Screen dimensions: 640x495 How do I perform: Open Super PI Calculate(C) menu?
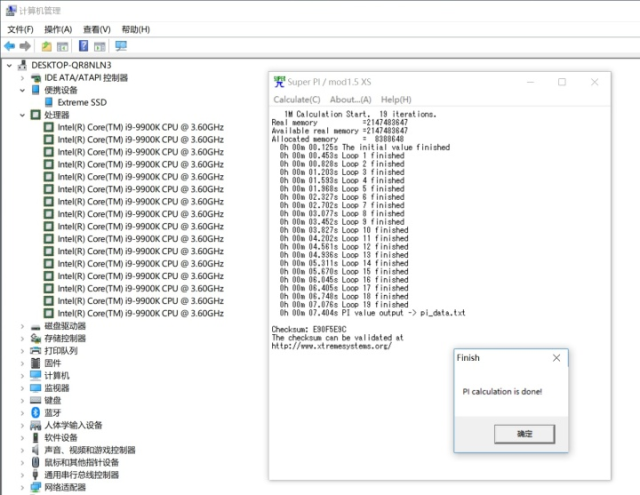tap(297, 100)
